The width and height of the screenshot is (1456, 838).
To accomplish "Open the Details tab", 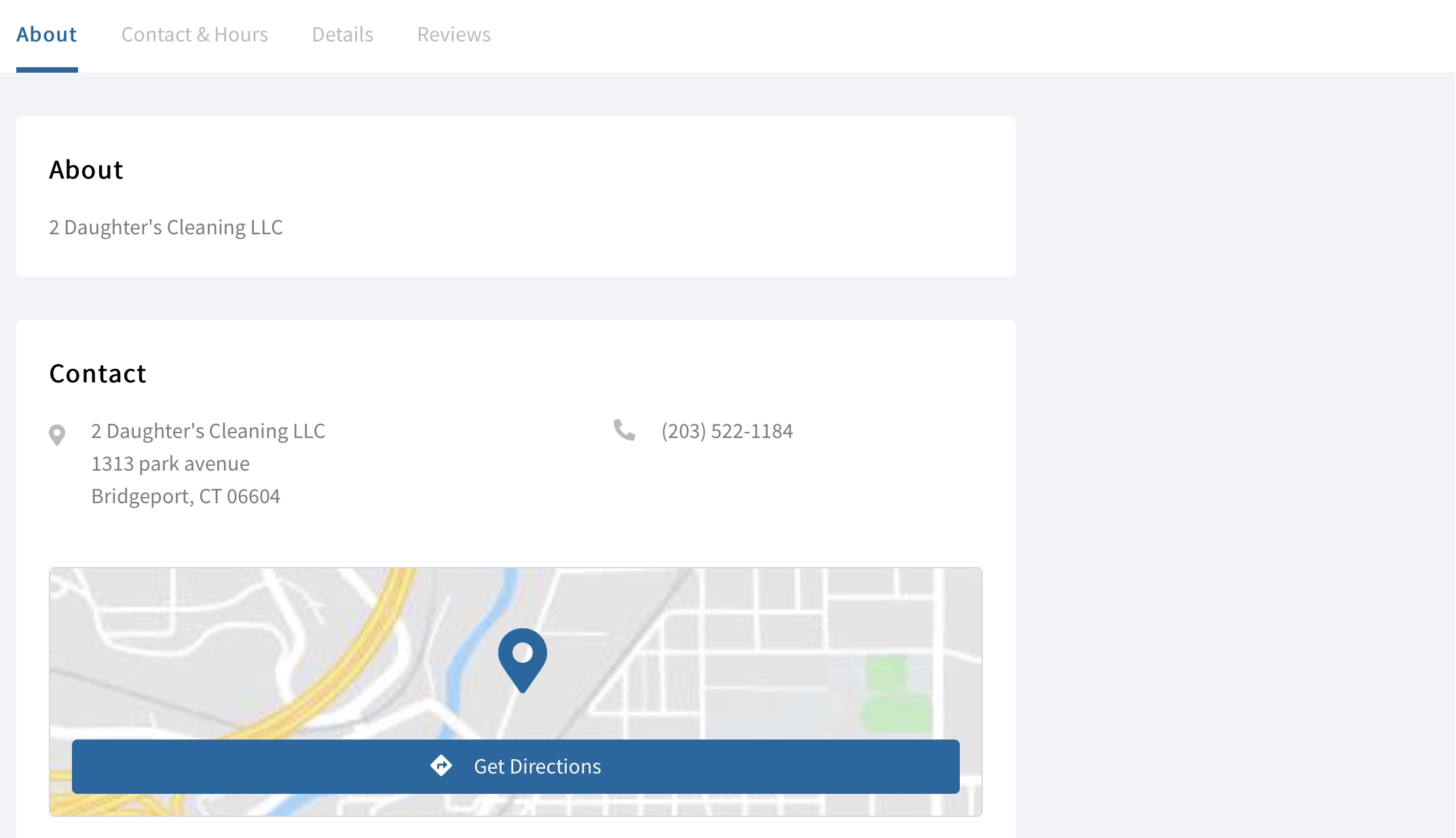I will tap(343, 35).
